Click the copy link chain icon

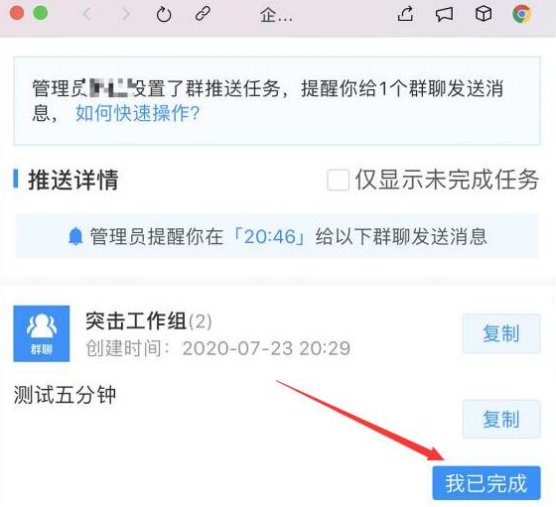[x=203, y=15]
